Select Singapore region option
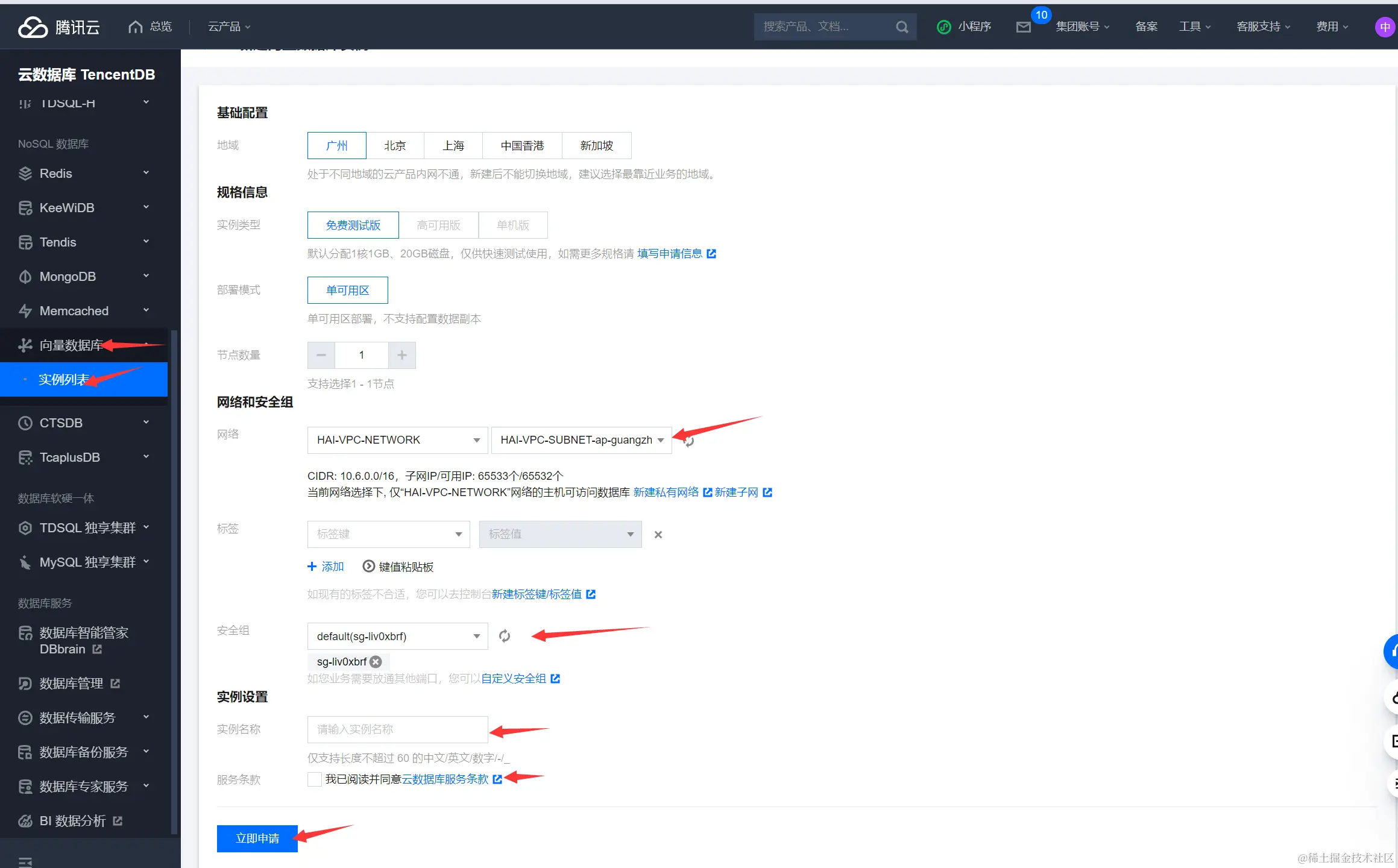1398x868 pixels. coord(596,146)
